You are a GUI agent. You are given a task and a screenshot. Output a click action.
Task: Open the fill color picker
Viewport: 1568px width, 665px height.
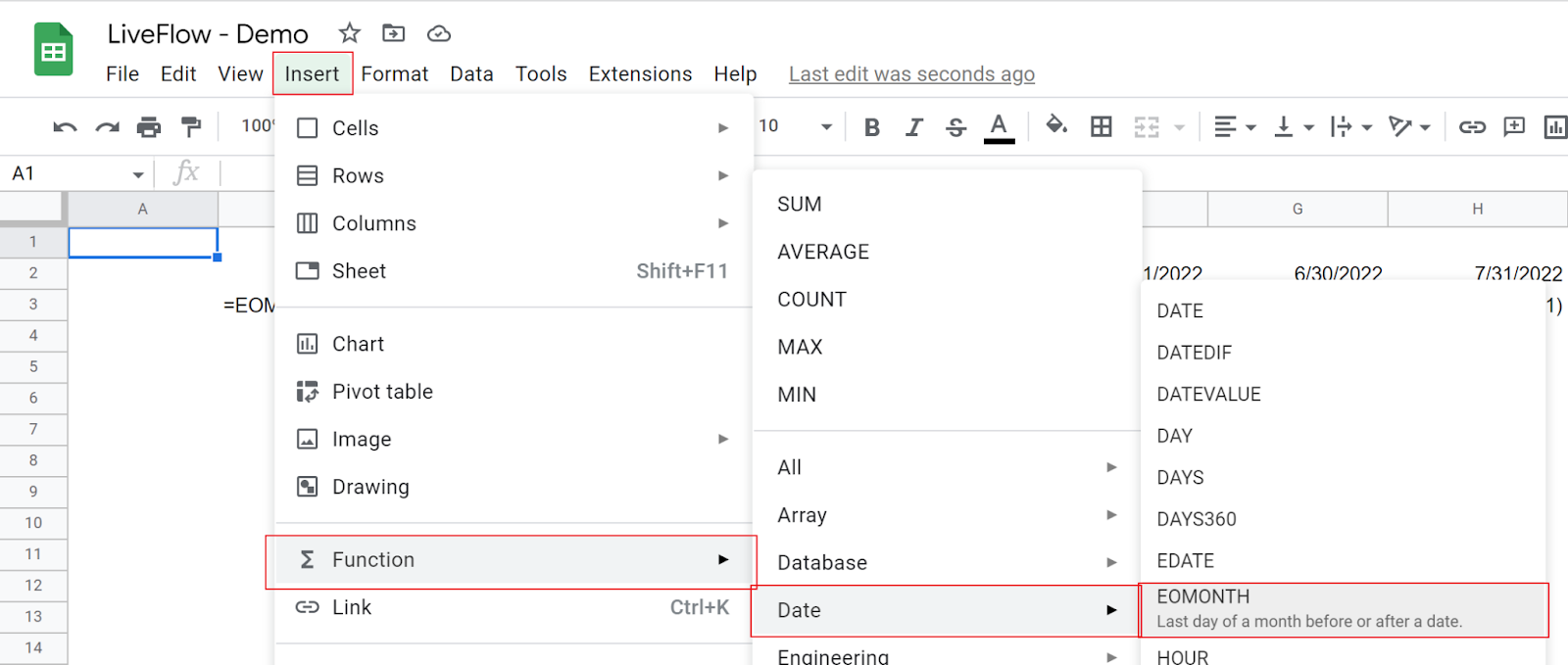click(x=1056, y=125)
